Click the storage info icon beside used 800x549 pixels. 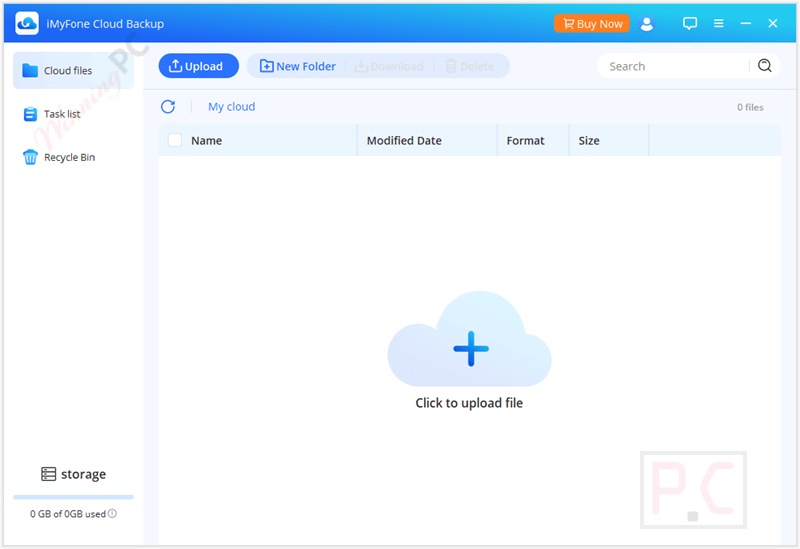point(112,514)
